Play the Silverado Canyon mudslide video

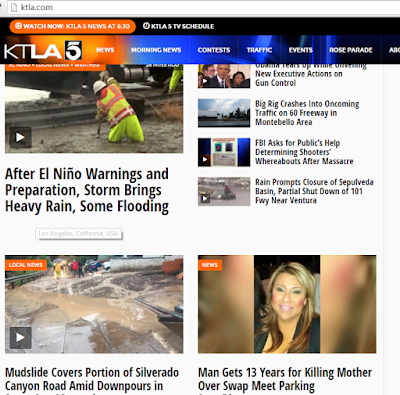pos(20,337)
